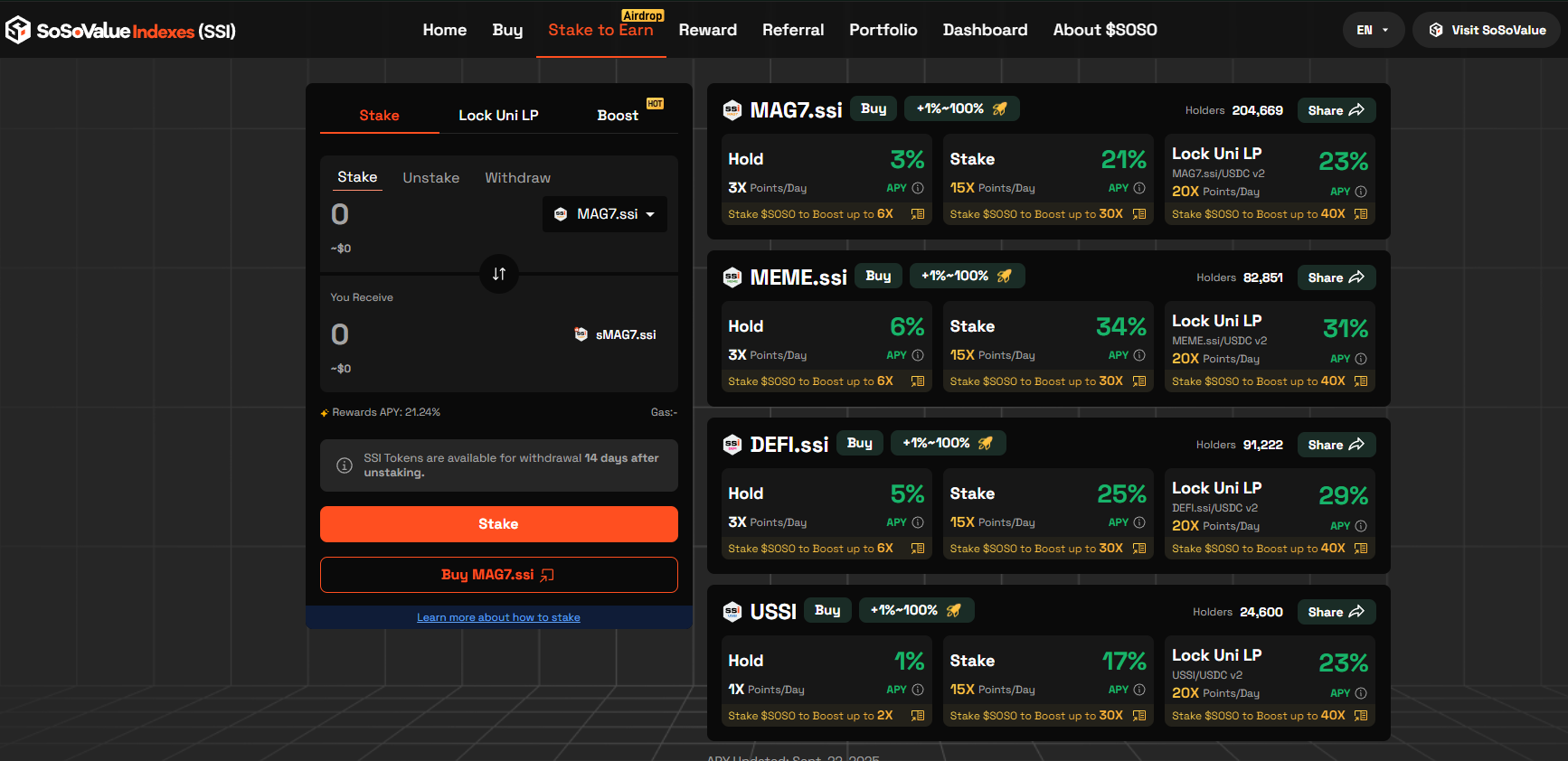Select the Lock Uni LP tab

tap(498, 116)
